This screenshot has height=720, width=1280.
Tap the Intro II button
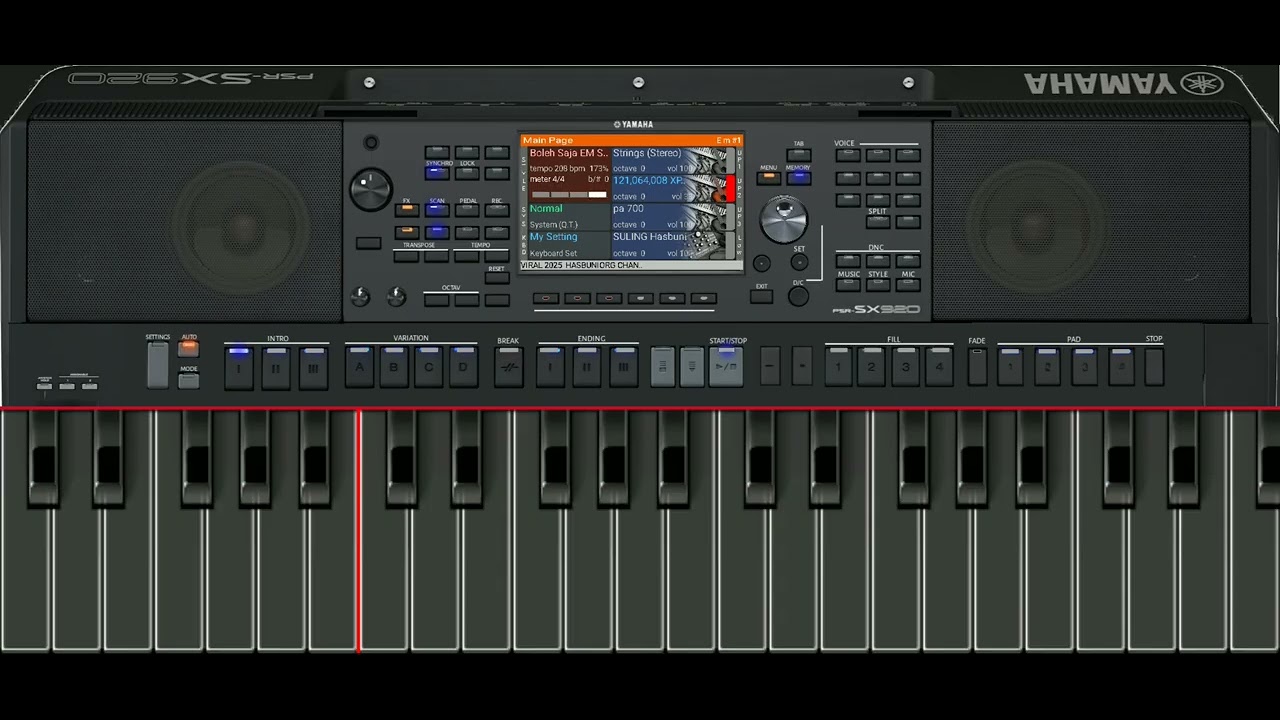pyautogui.click(x=276, y=368)
